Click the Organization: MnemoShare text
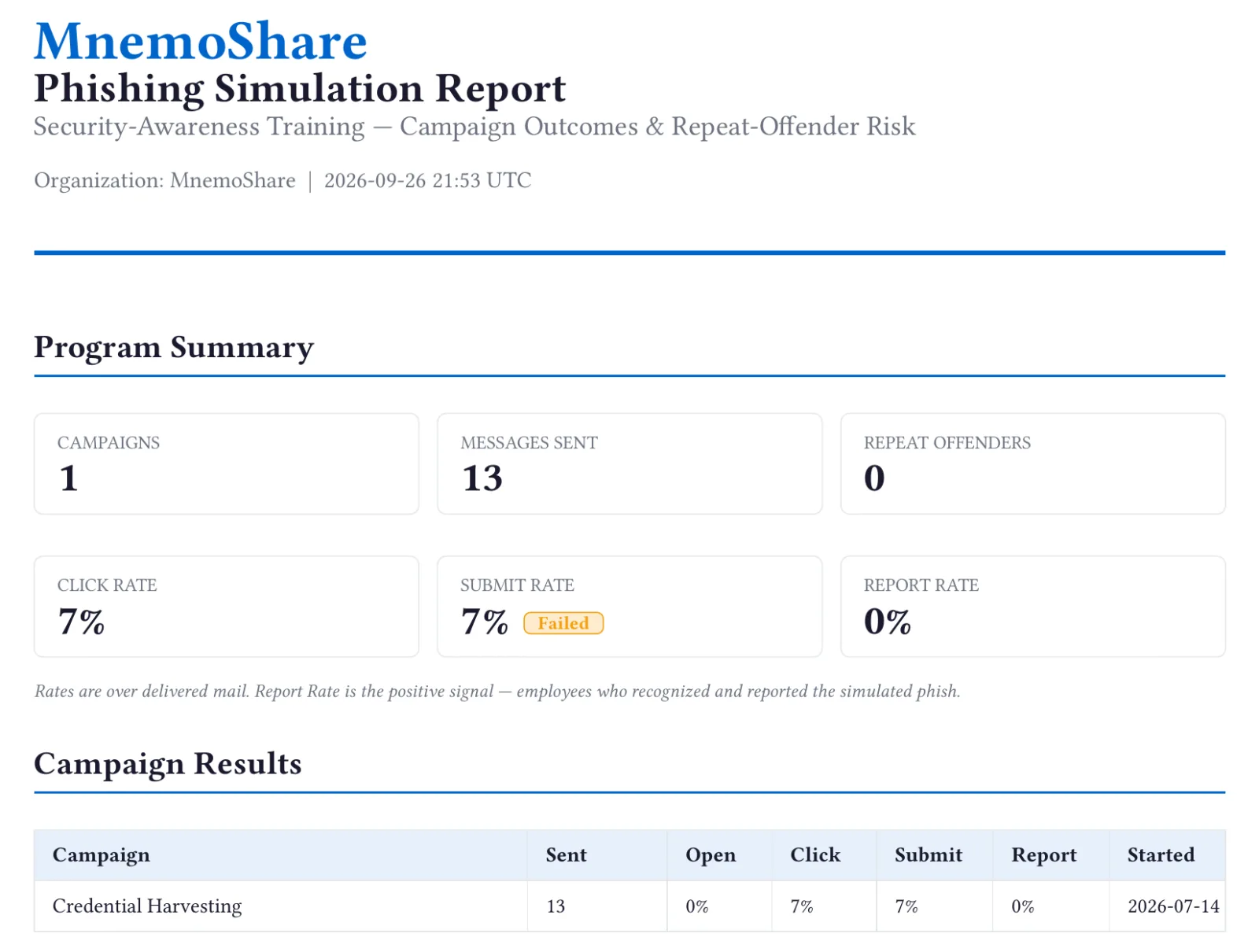The width and height of the screenshot is (1259, 952). tap(164, 180)
